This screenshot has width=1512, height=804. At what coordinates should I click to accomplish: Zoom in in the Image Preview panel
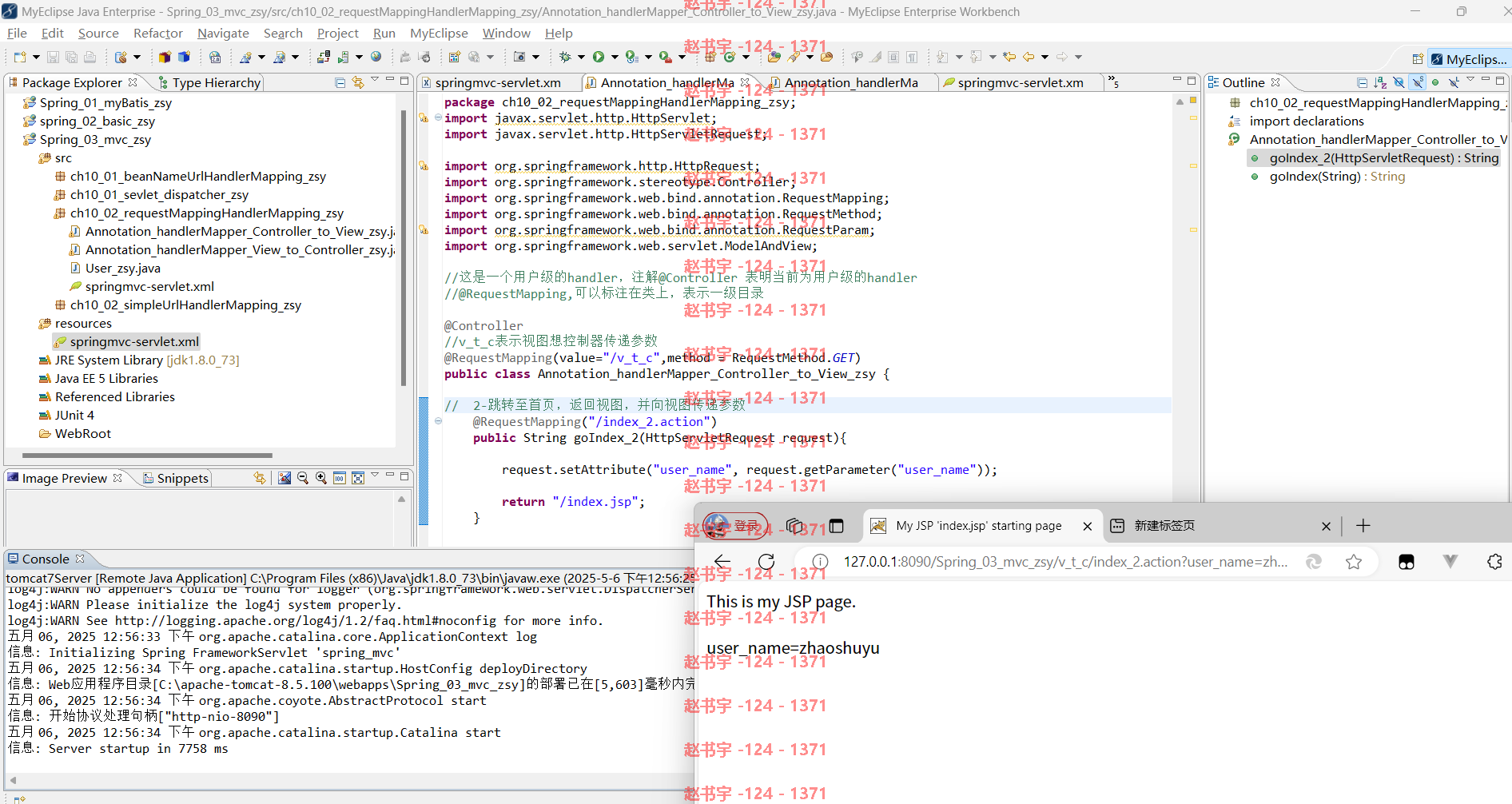[x=321, y=478]
